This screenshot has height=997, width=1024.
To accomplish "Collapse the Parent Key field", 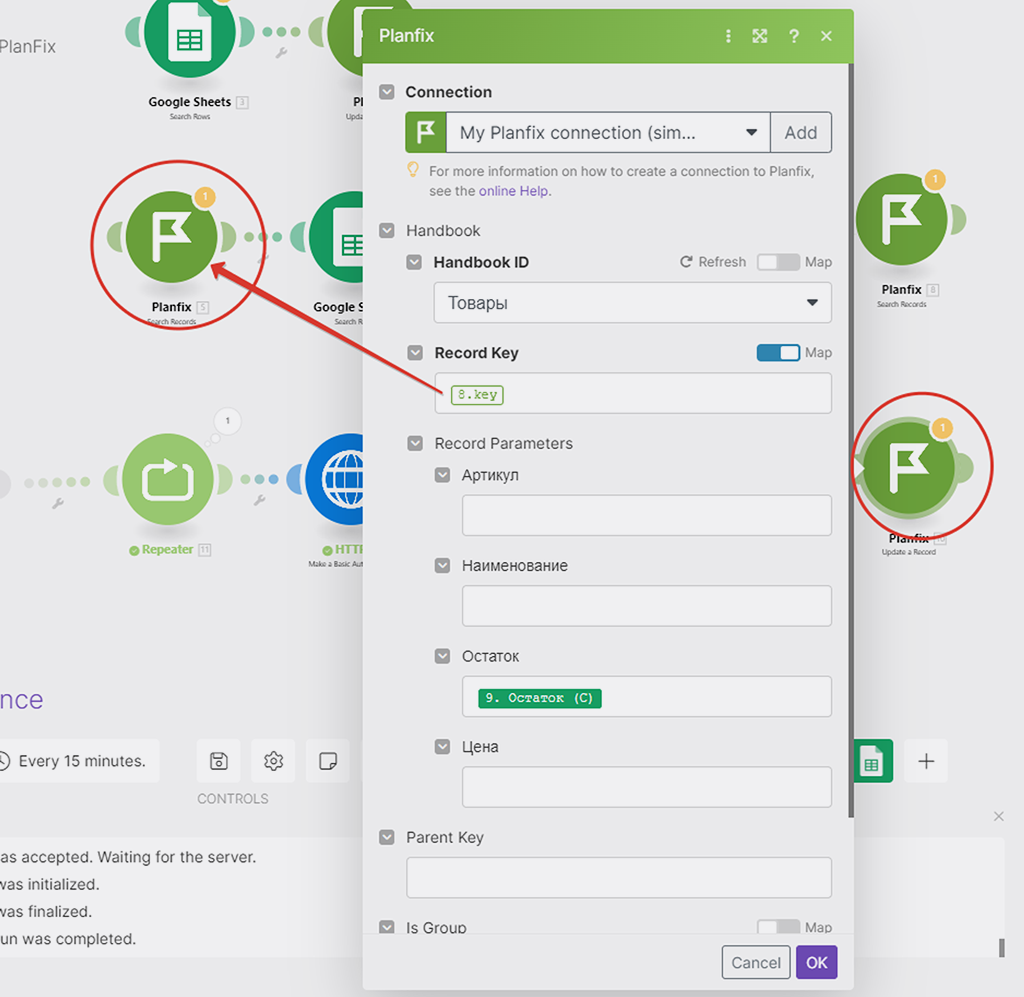I will tap(387, 837).
